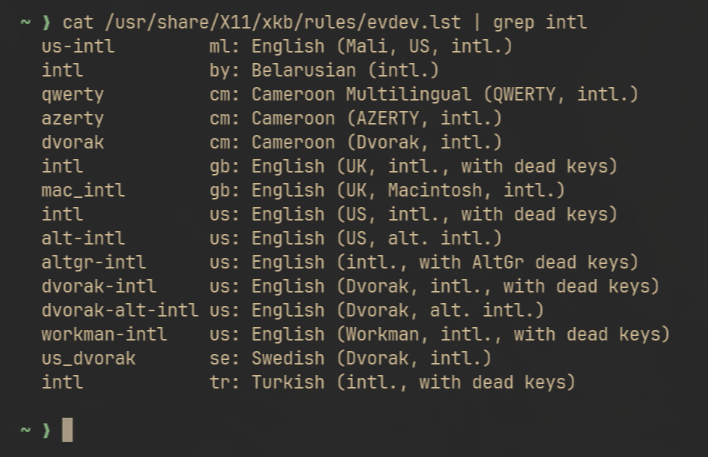
Task: Click the 'dvorak-alt-intl' variant name
Action: pyautogui.click(x=119, y=310)
